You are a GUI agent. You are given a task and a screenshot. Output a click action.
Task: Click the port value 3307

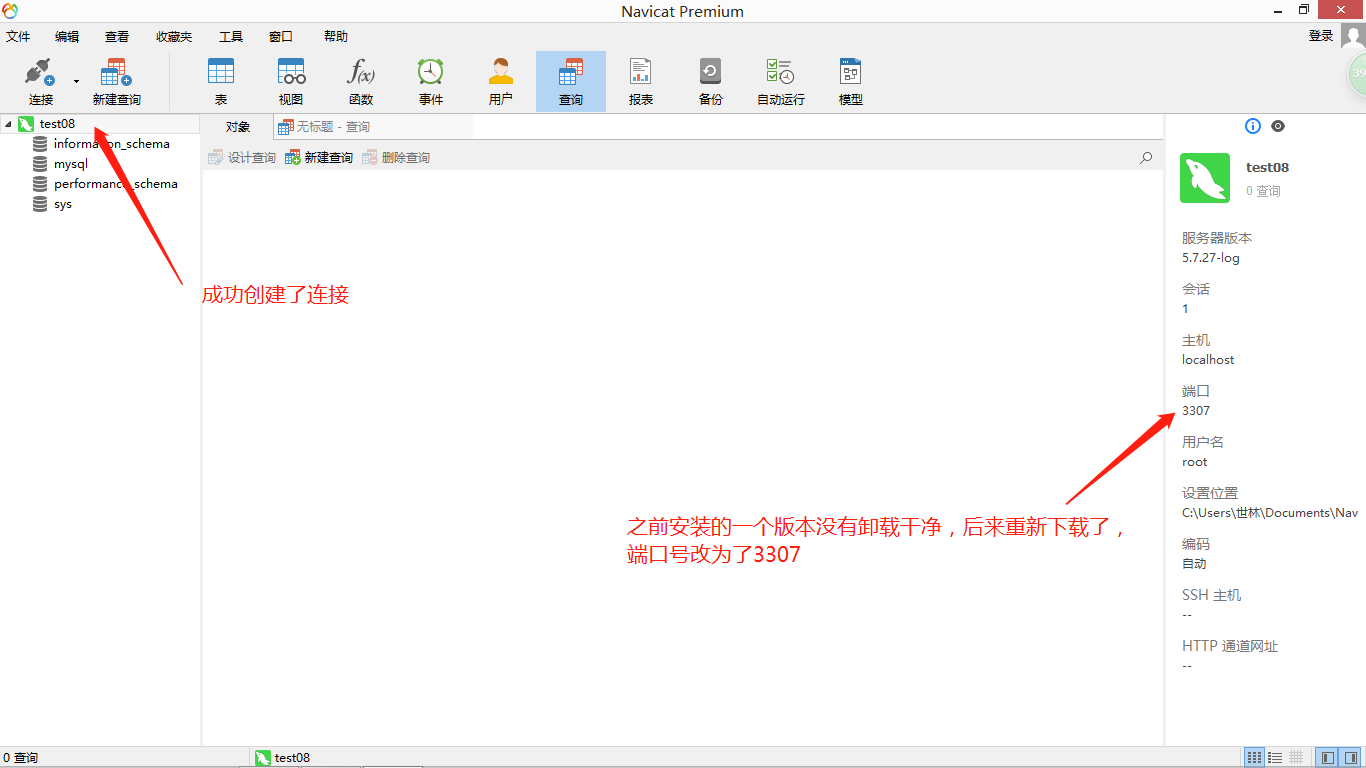1196,411
